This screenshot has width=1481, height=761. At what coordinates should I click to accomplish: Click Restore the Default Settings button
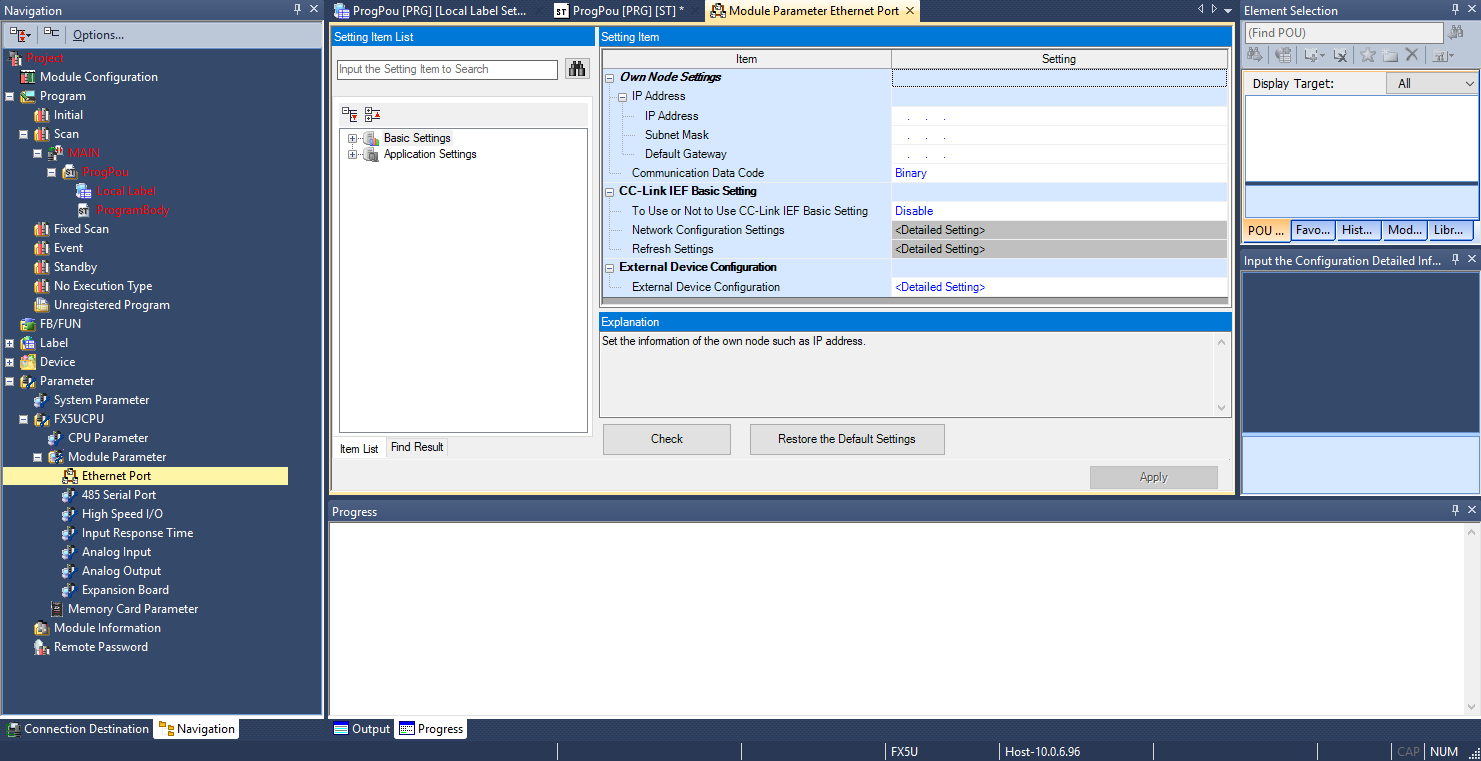(x=846, y=439)
